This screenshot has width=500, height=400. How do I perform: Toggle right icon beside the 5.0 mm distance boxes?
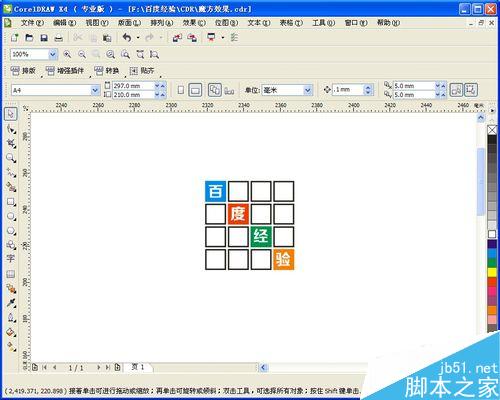471,90
